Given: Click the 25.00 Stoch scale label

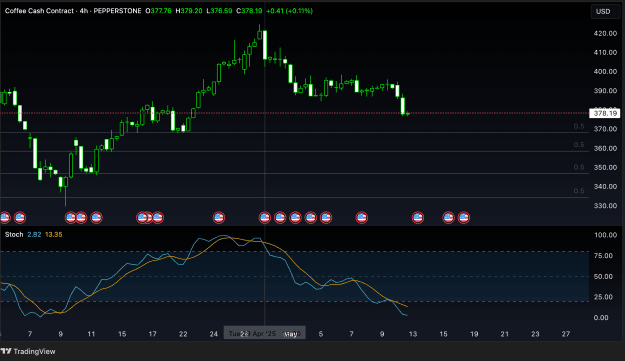Looking at the screenshot, I should tap(603, 297).
